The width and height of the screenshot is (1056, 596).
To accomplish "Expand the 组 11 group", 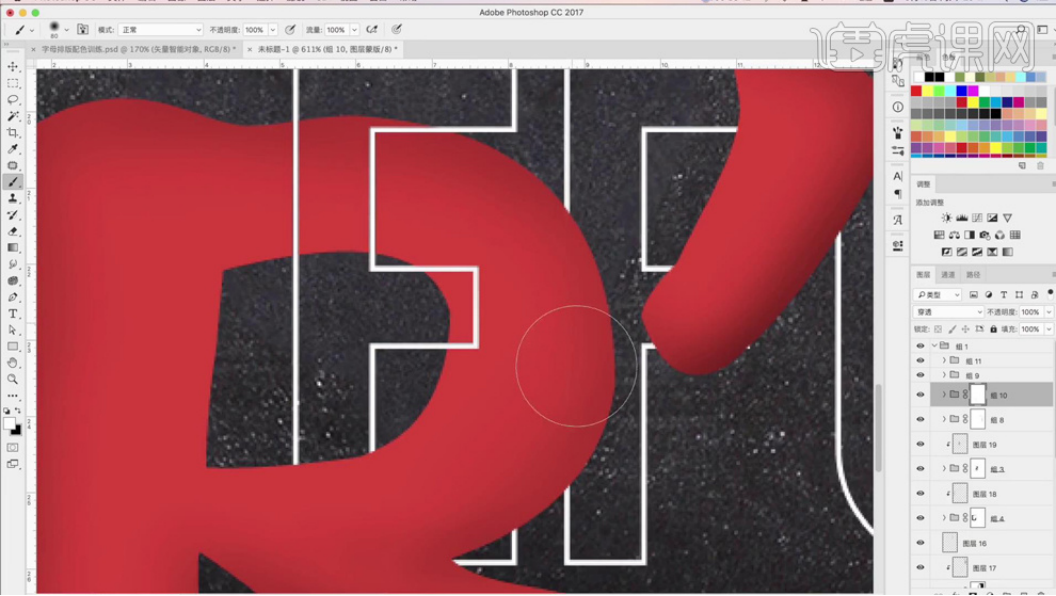I will point(944,361).
